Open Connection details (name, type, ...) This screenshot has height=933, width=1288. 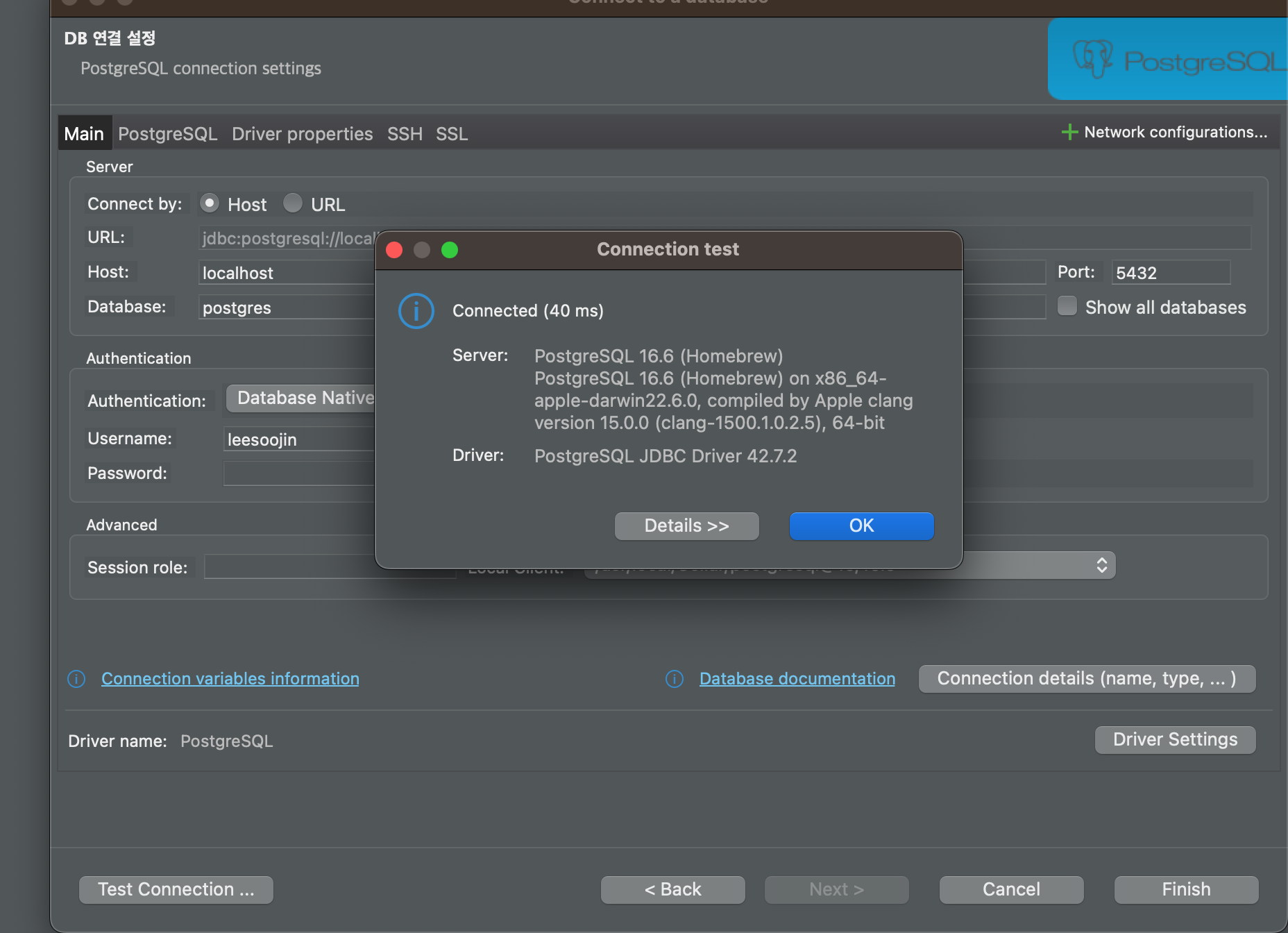tap(1087, 679)
